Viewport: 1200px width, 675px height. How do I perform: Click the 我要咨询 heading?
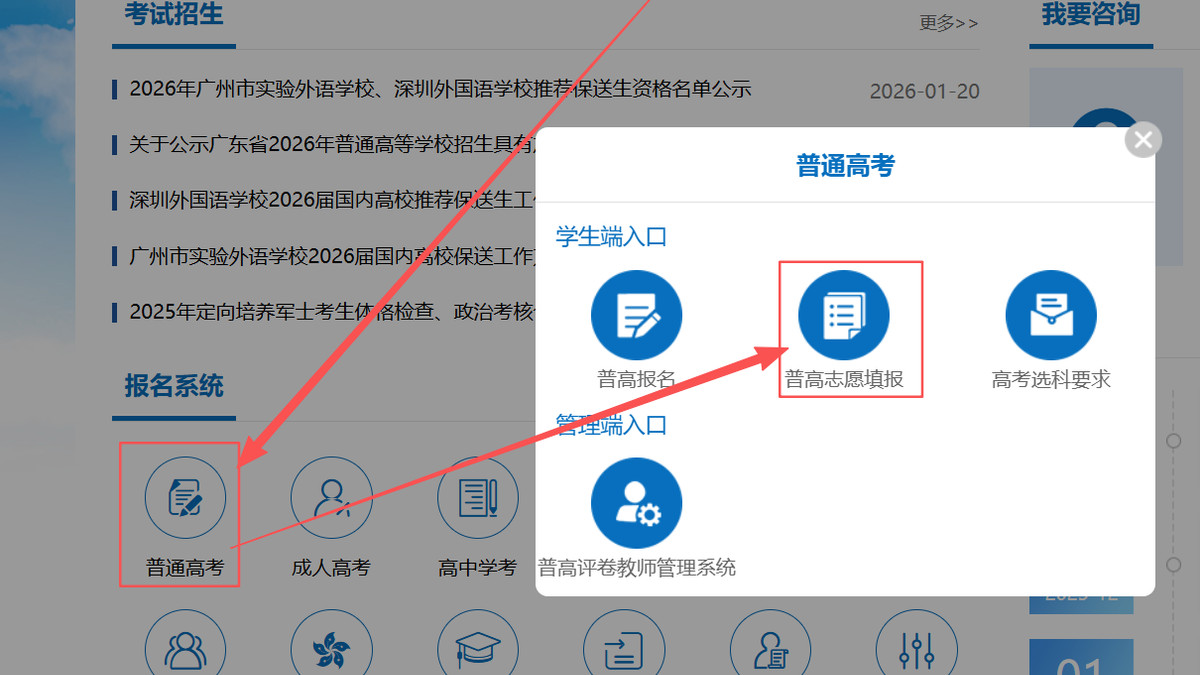pyautogui.click(x=1089, y=15)
